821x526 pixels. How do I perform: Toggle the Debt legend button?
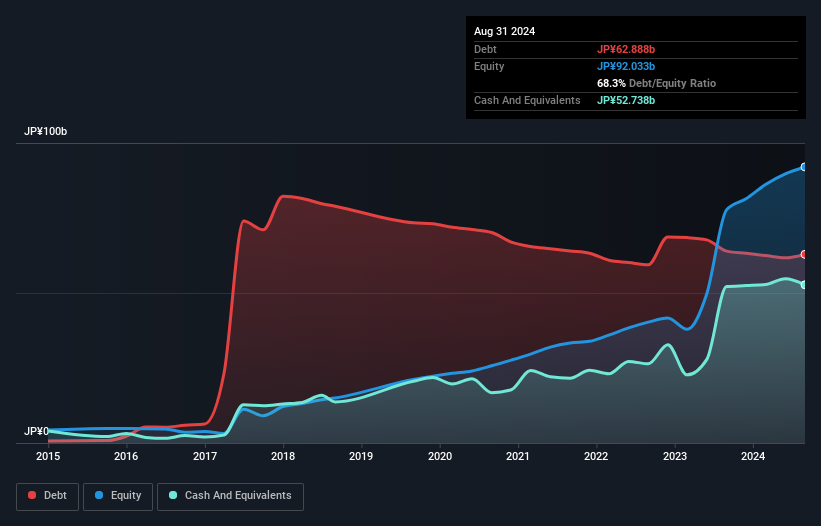click(48, 496)
